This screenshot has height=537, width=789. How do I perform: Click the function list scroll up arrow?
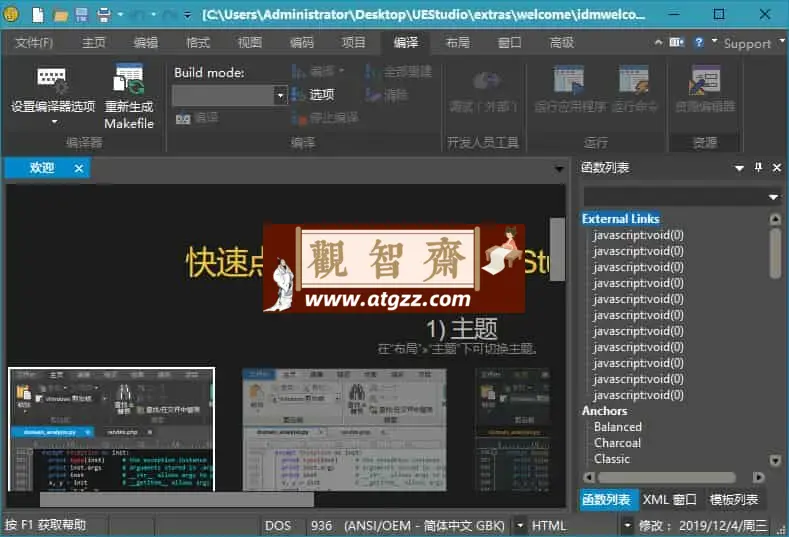775,218
